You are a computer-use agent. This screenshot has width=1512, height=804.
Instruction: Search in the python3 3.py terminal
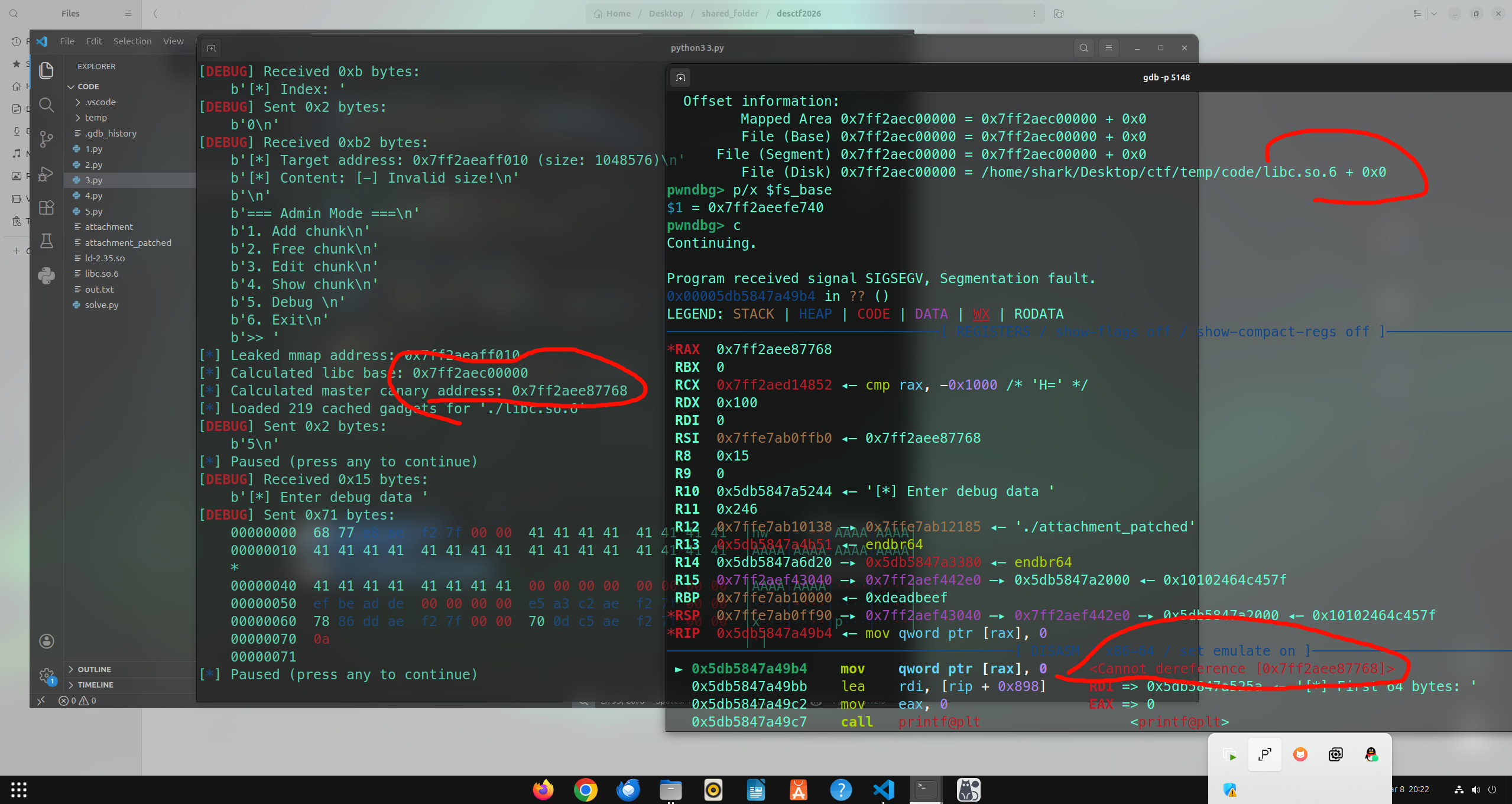click(1083, 48)
